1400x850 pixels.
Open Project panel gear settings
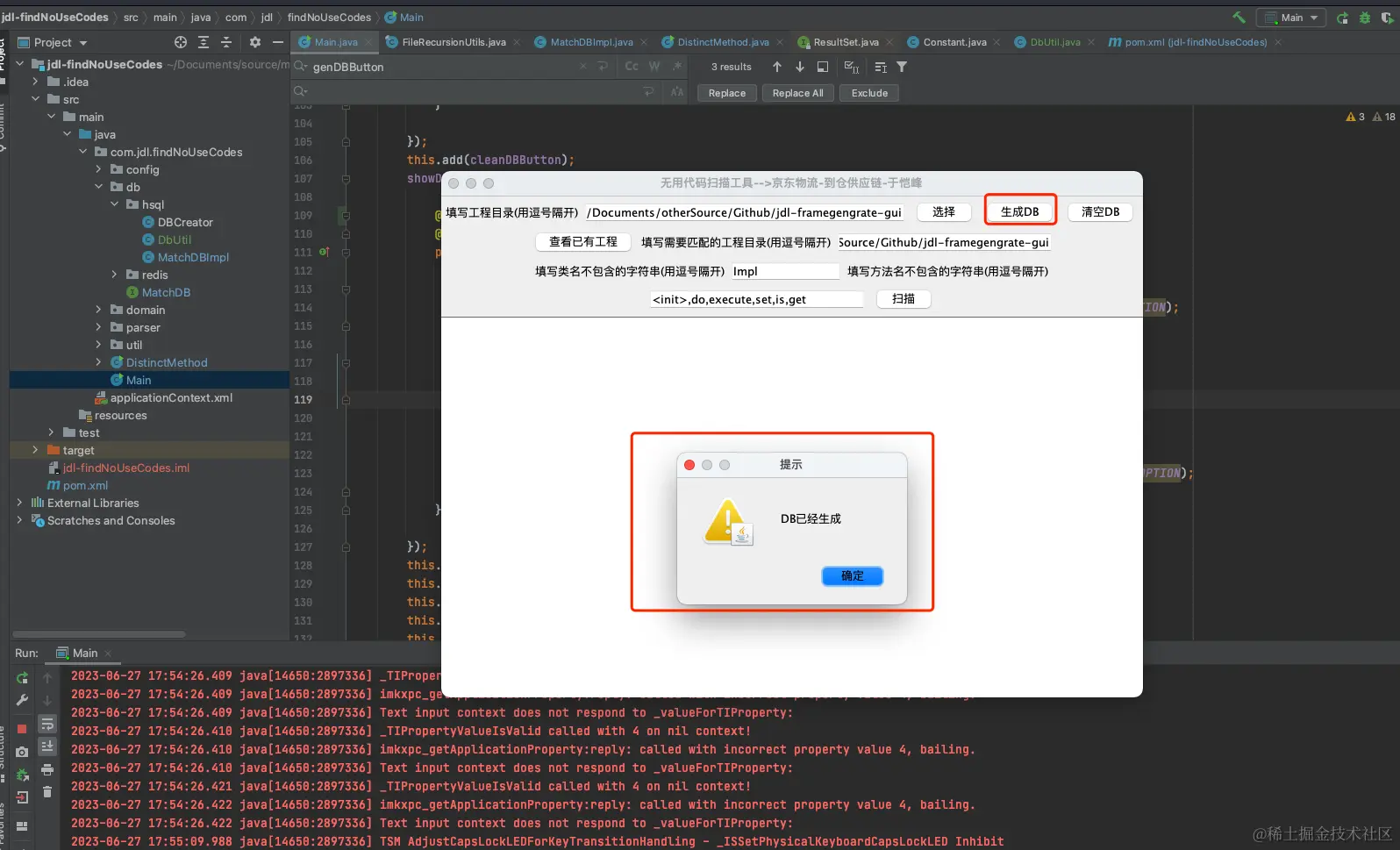255,42
